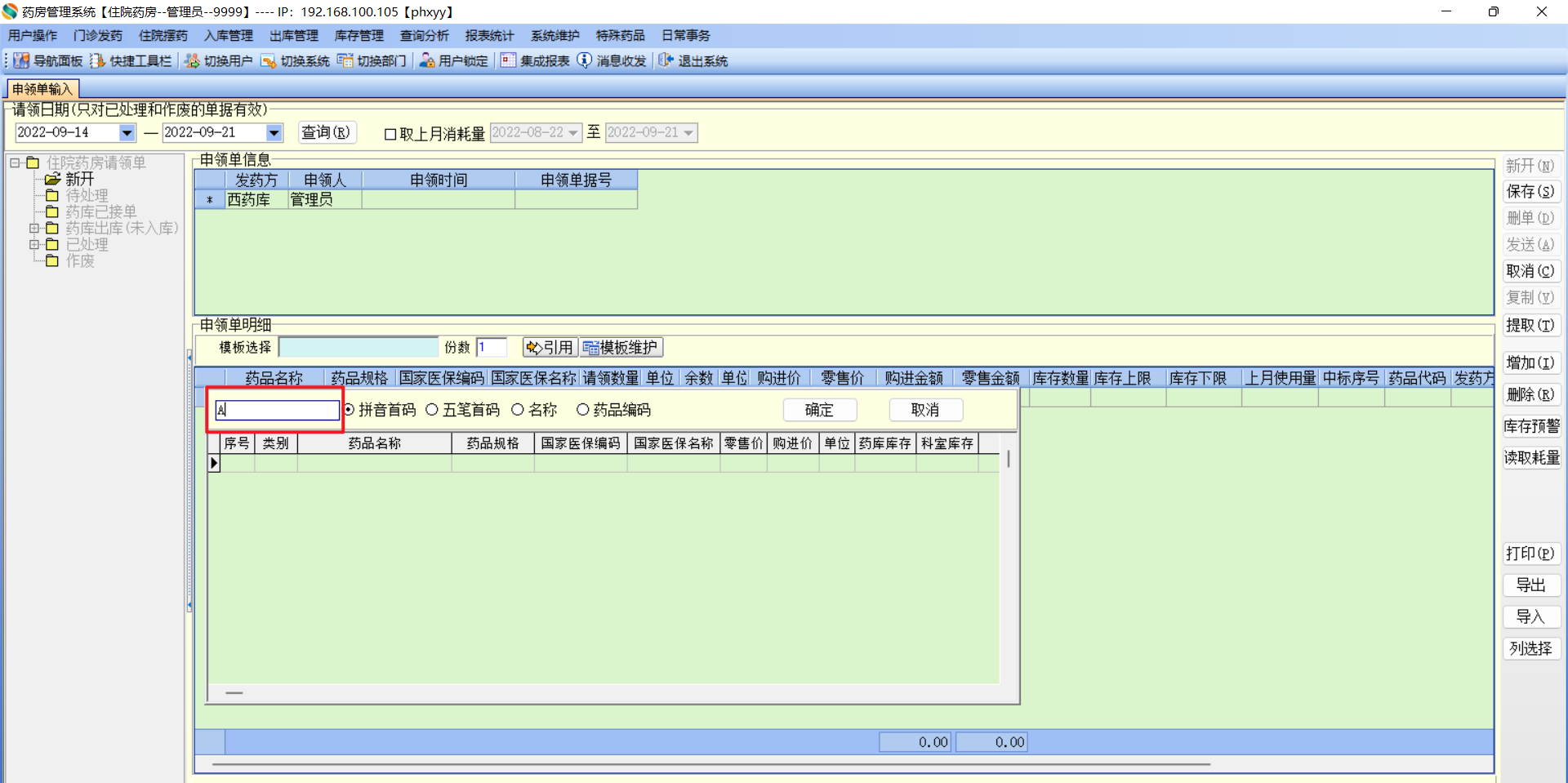Enable the 取上月消耗量 checkbox

tap(390, 134)
